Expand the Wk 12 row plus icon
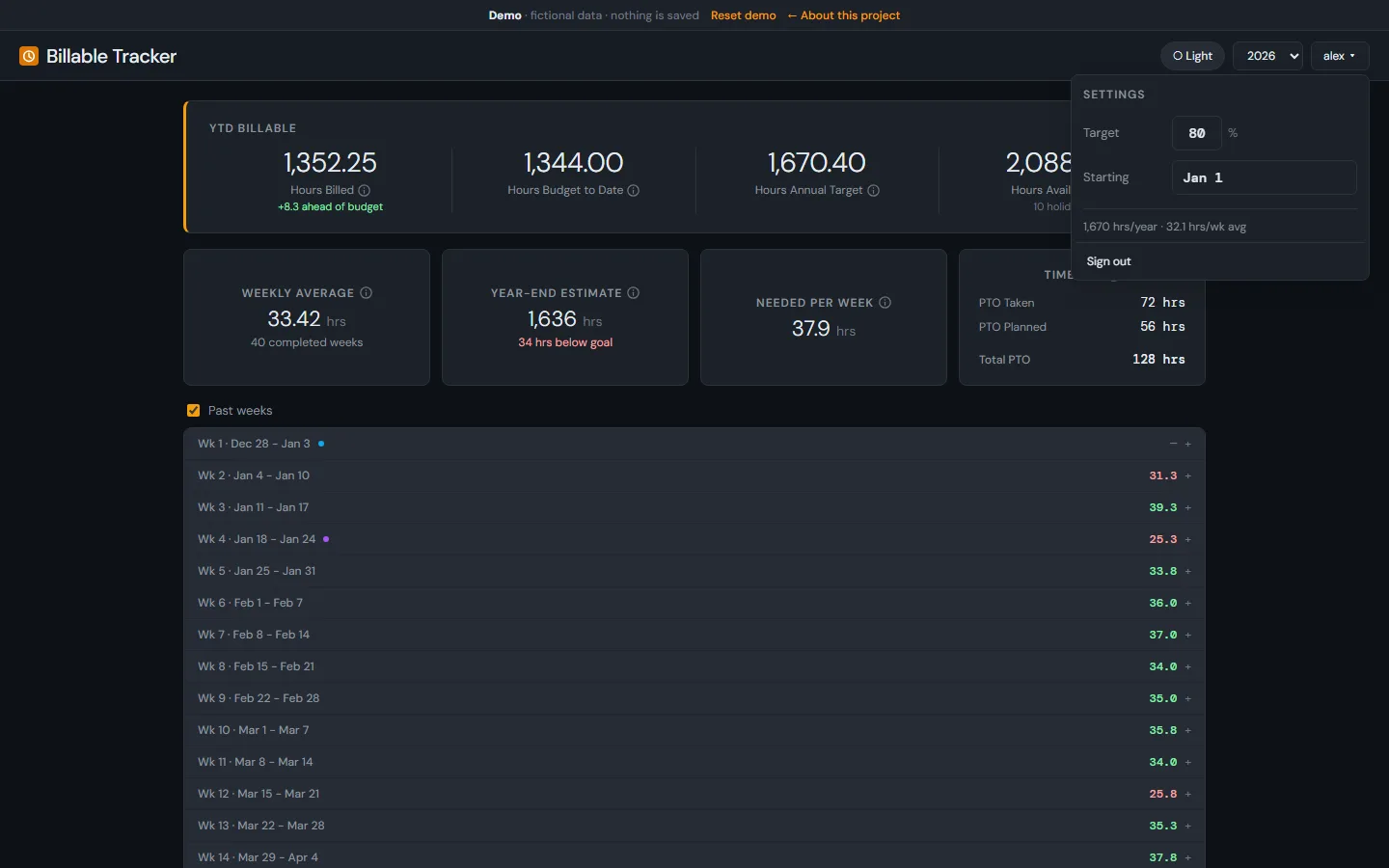Image resolution: width=1389 pixels, height=868 pixels. [1188, 794]
